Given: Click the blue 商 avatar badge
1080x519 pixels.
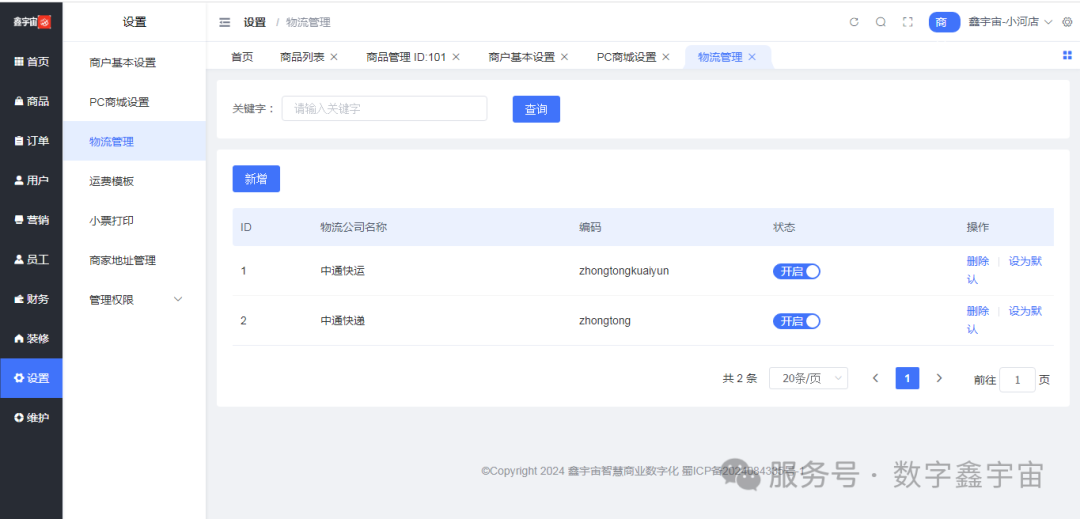Looking at the screenshot, I should pos(944,22).
